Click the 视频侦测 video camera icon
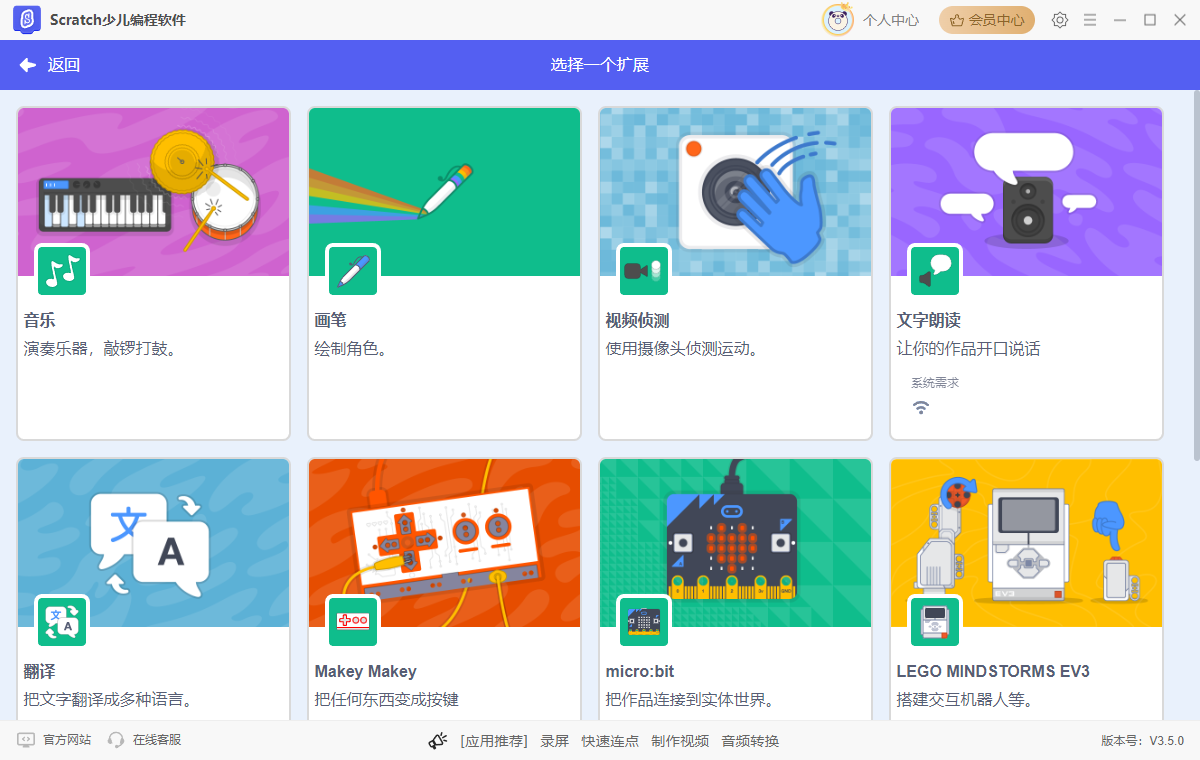 644,270
